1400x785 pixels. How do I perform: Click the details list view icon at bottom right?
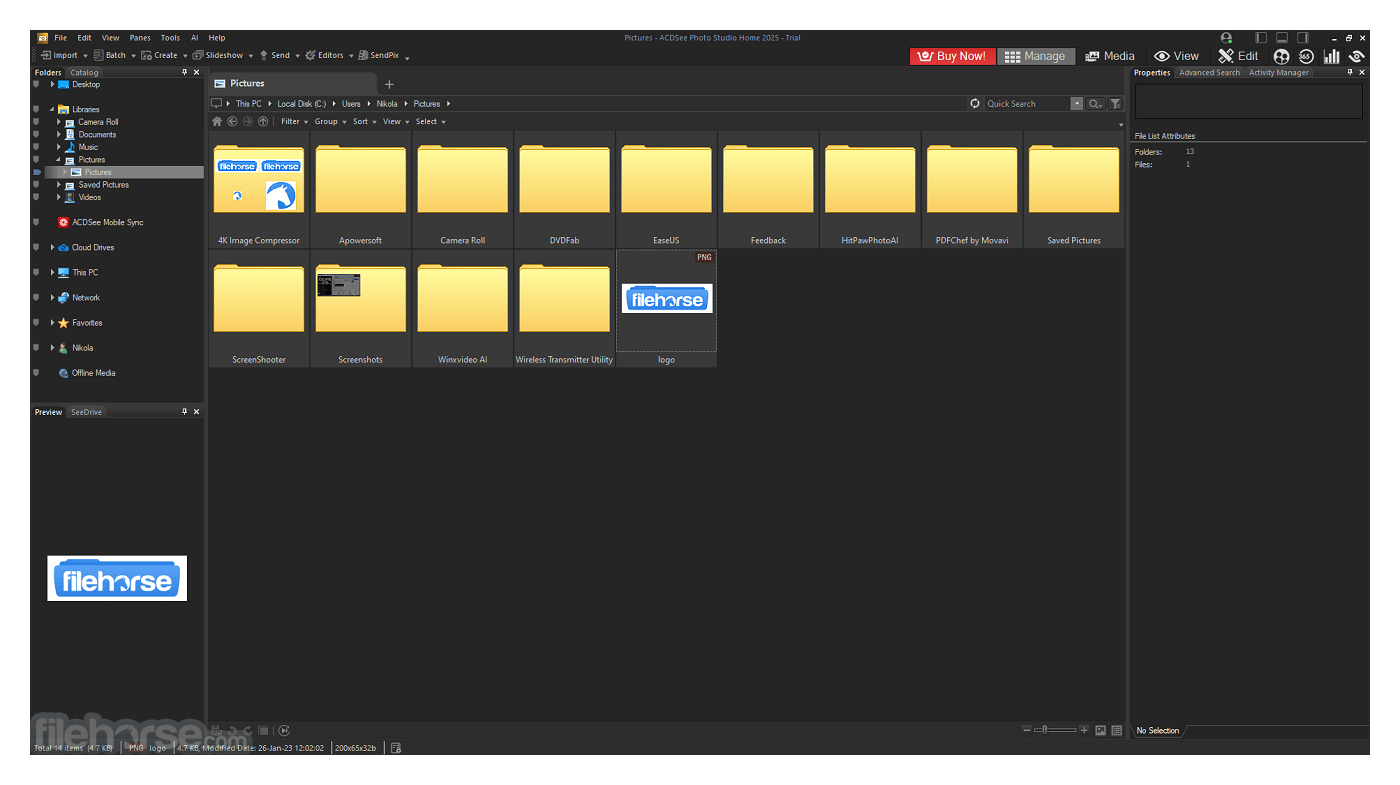(1117, 731)
